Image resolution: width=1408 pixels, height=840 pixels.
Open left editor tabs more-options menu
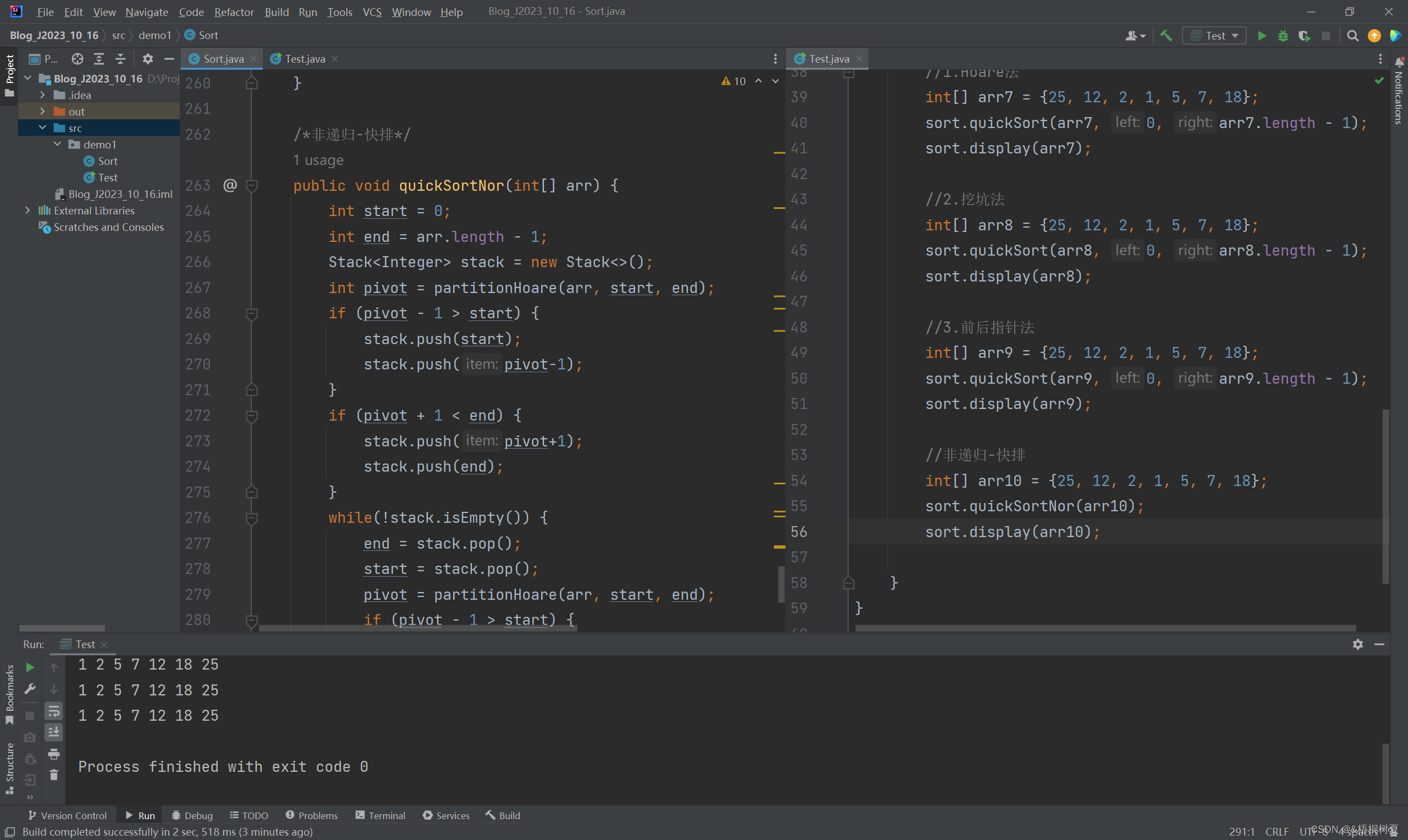coord(775,59)
